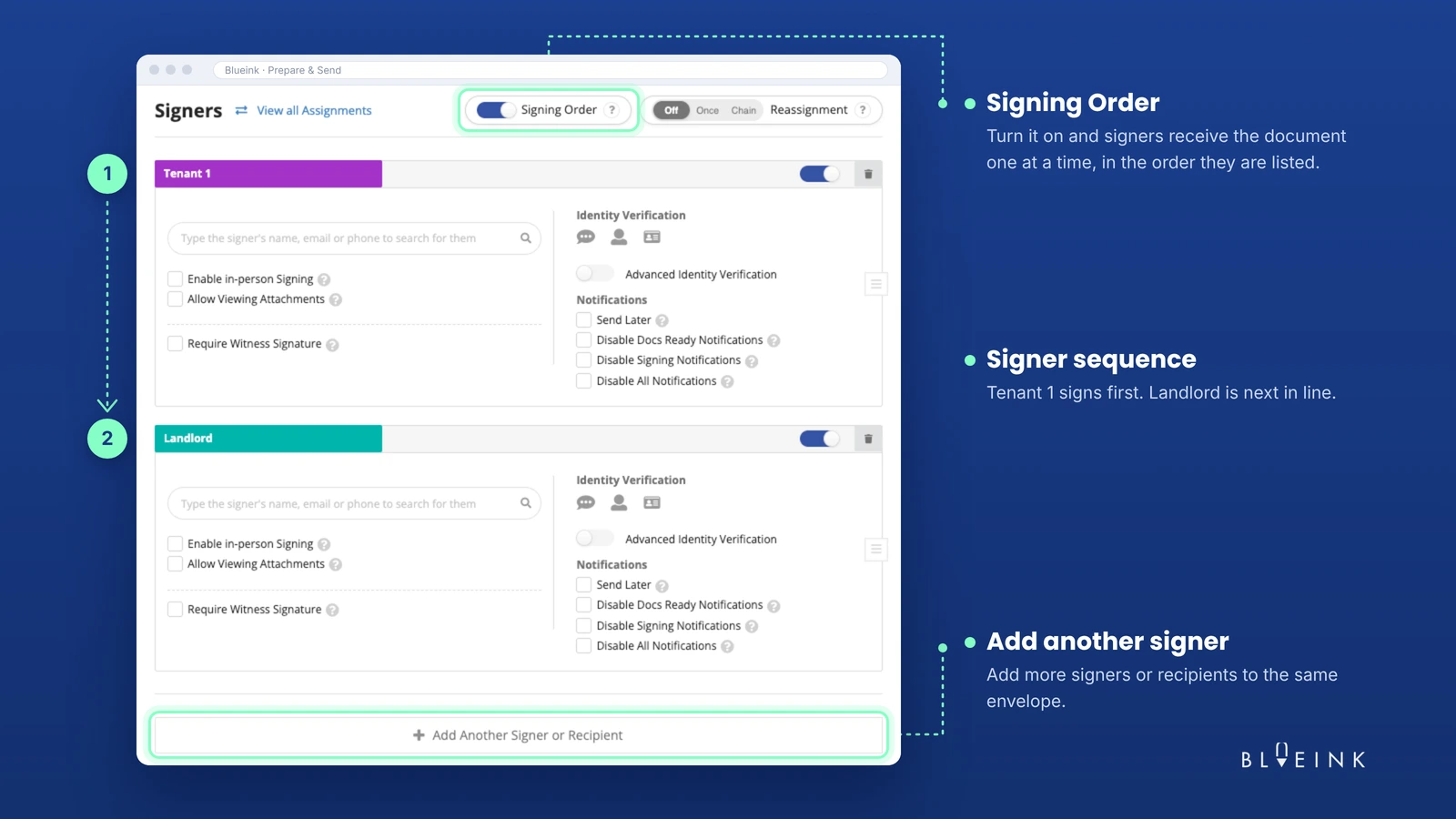Click the search magnifier in Landlord field
Viewport: 1456px width, 819px height.
point(525,503)
